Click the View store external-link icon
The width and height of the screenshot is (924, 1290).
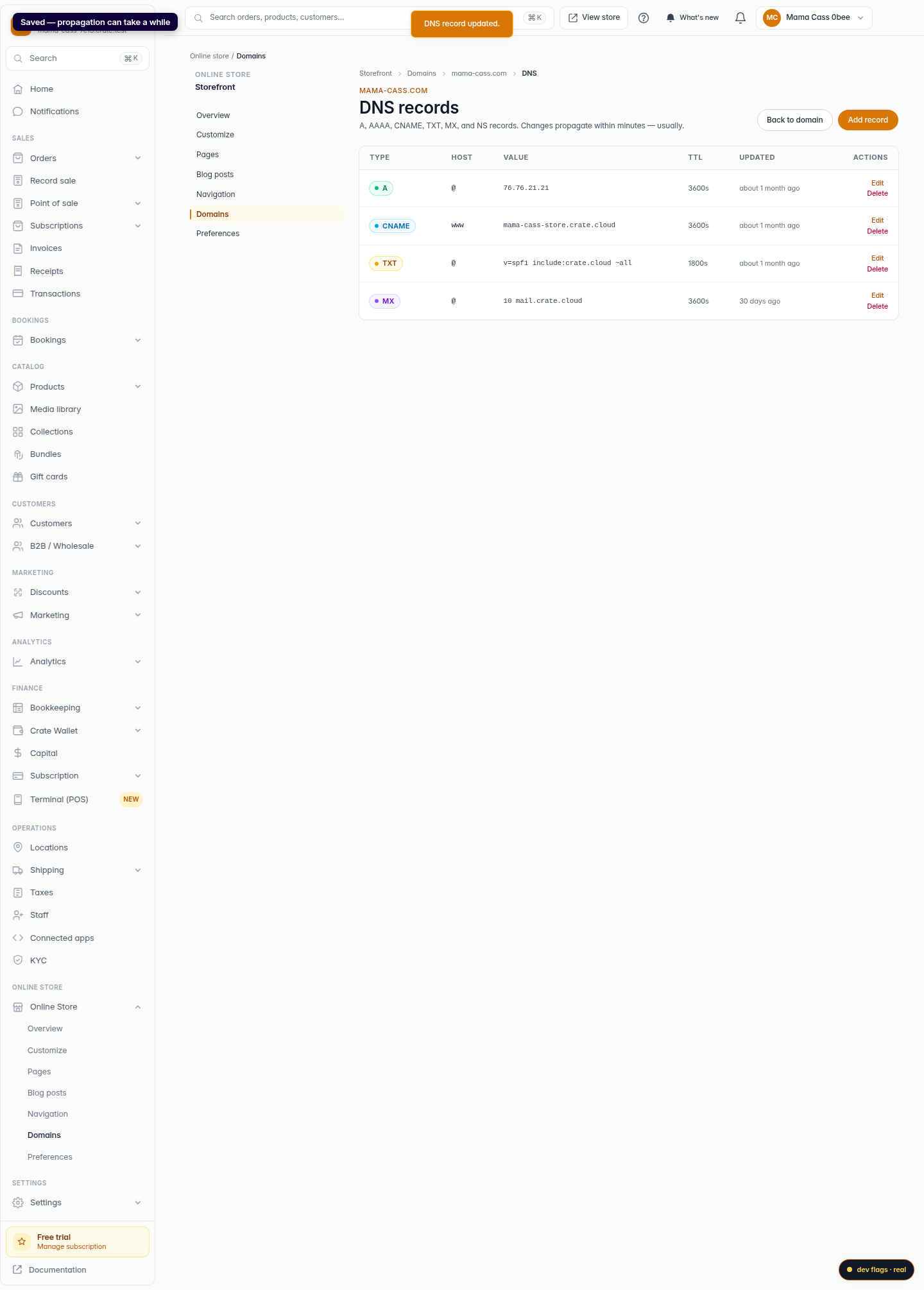[573, 18]
